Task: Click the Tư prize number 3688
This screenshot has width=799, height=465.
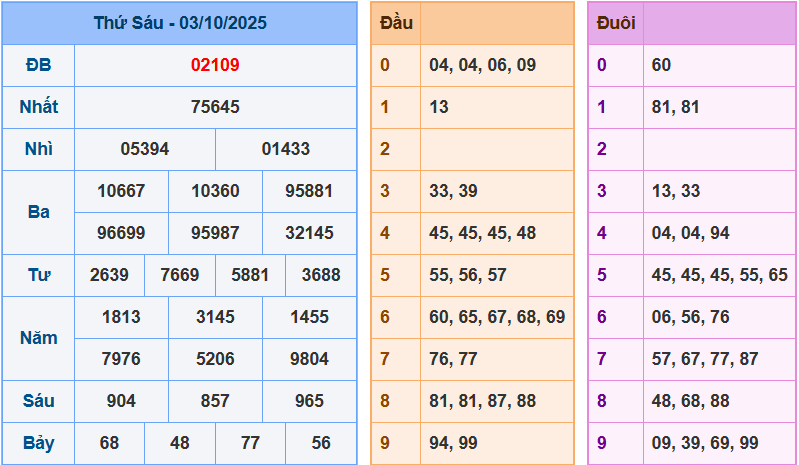Action: point(321,275)
